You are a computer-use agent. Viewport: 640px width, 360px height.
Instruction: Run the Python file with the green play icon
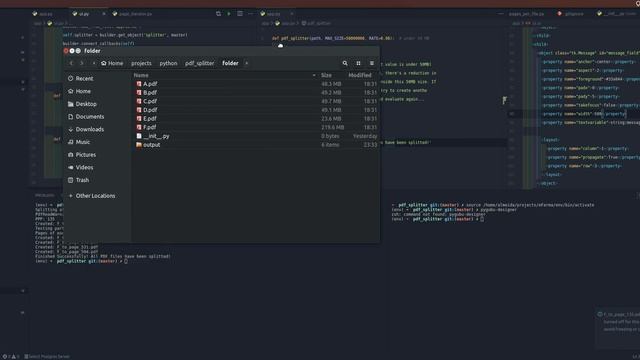click(x=229, y=14)
